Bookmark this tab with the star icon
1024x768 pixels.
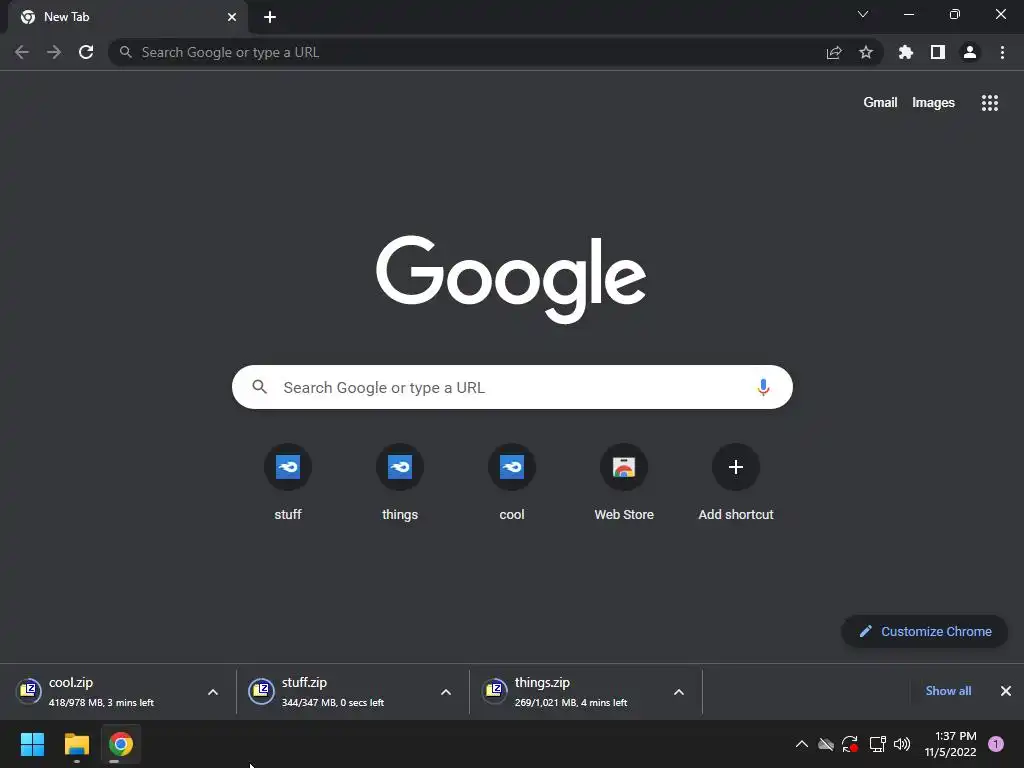(x=866, y=52)
